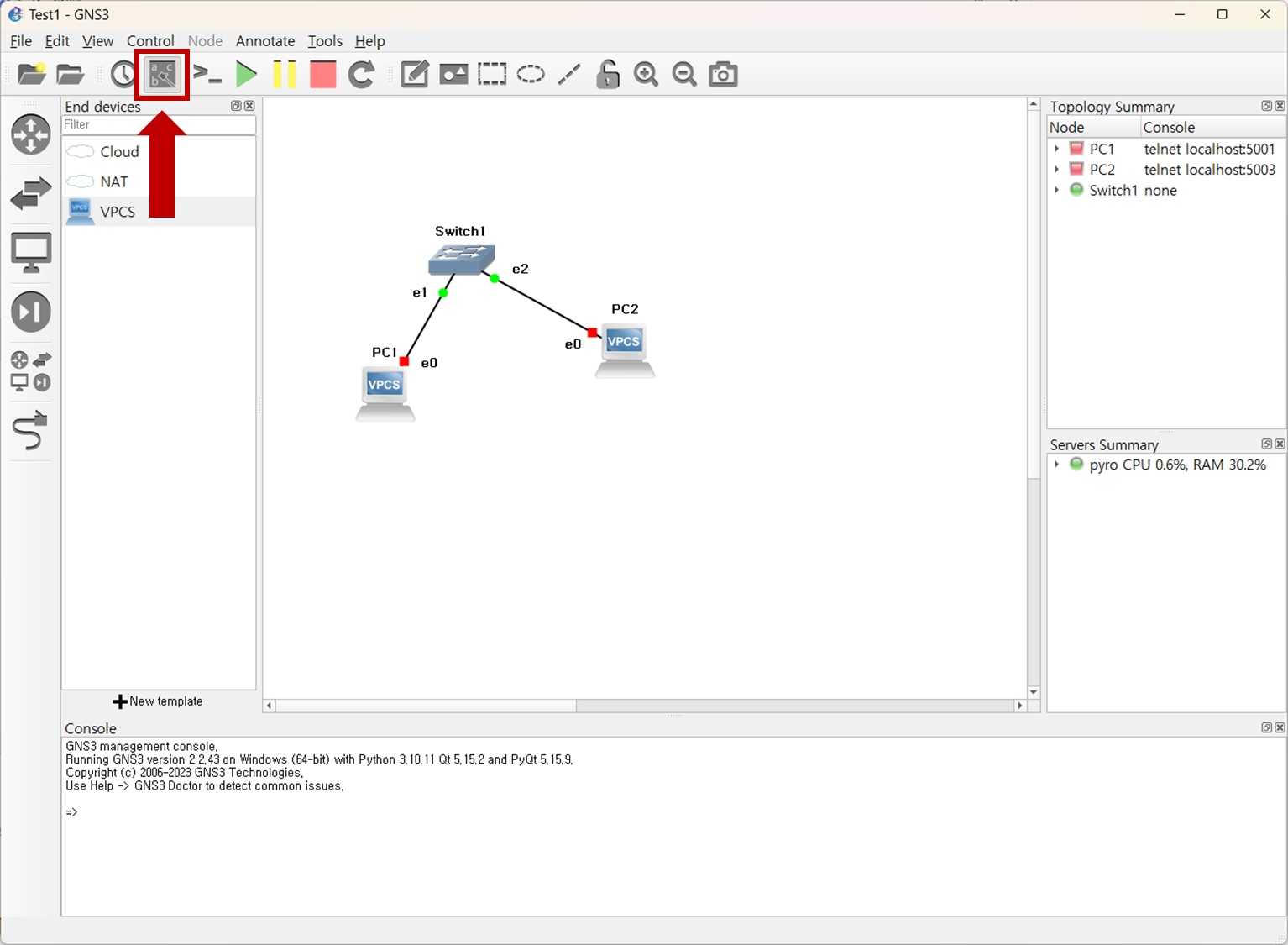Open the File menu

(x=20, y=40)
